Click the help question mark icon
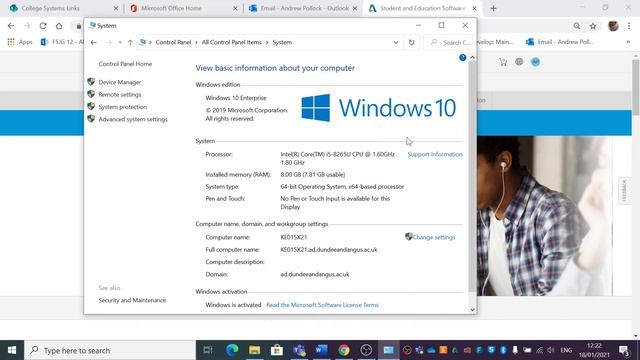 point(462,58)
